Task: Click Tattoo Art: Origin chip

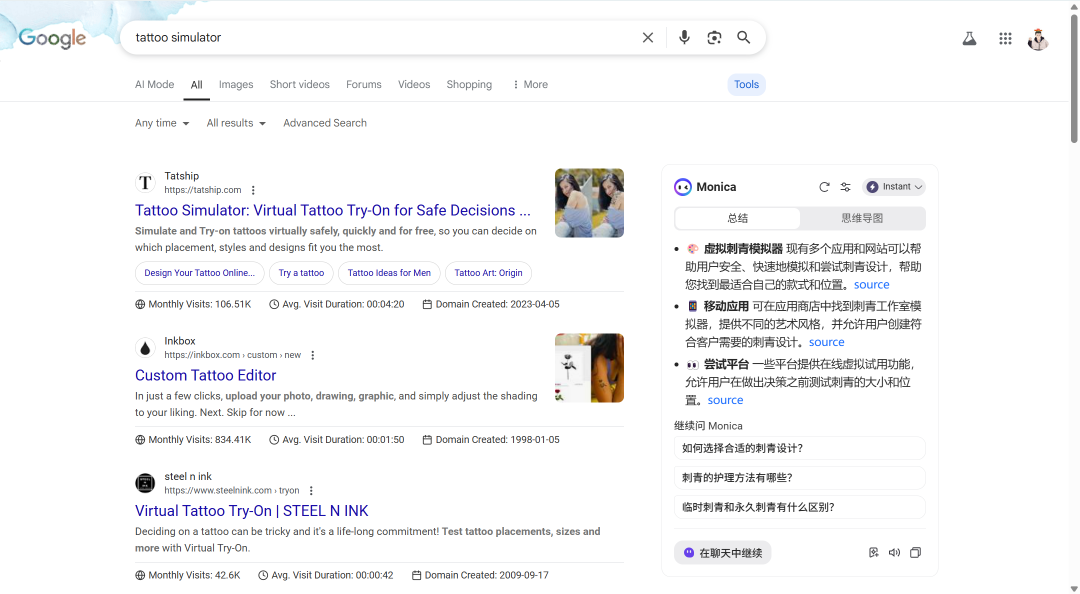Action: click(x=488, y=273)
